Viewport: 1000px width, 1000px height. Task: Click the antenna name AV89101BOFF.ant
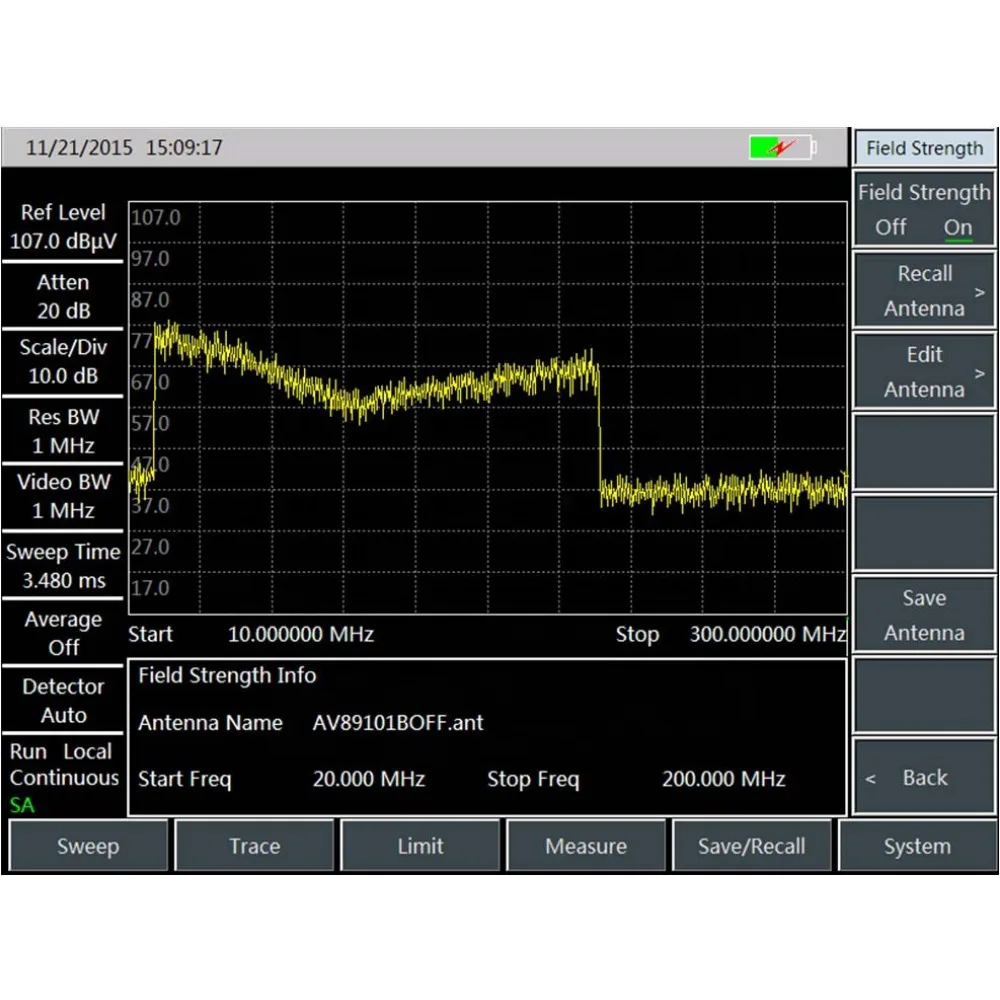(x=398, y=723)
